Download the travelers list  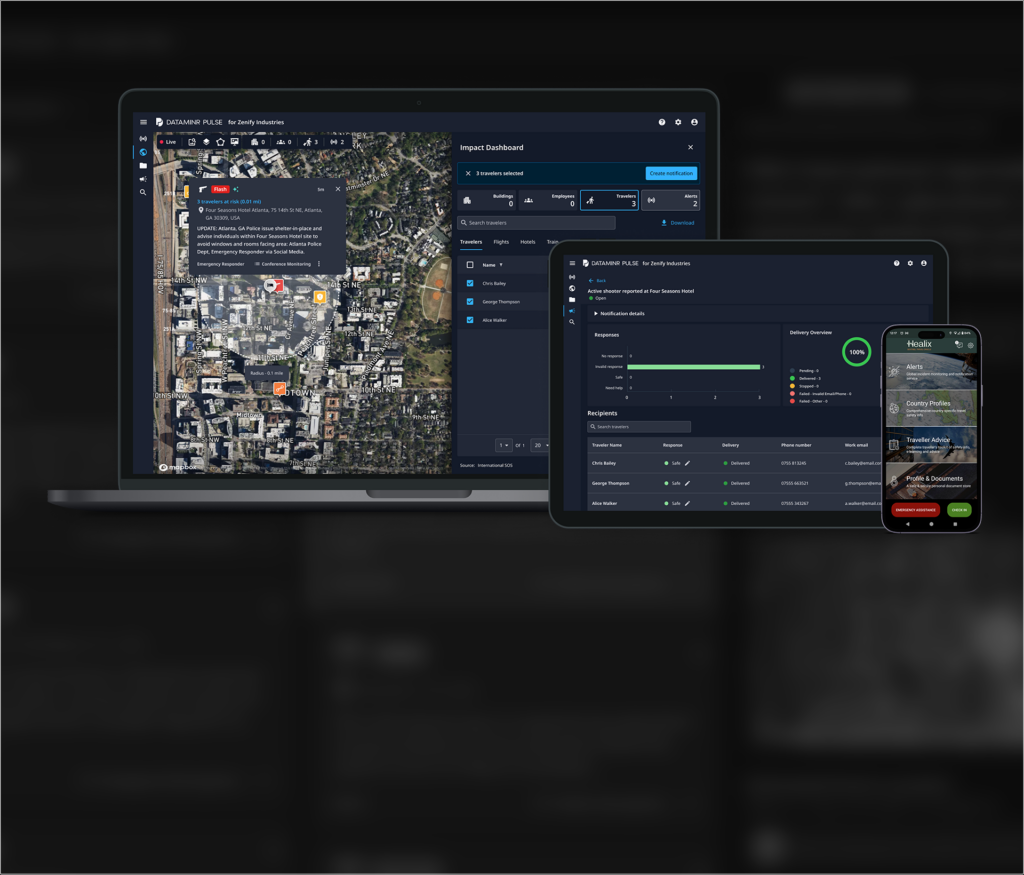tap(678, 223)
